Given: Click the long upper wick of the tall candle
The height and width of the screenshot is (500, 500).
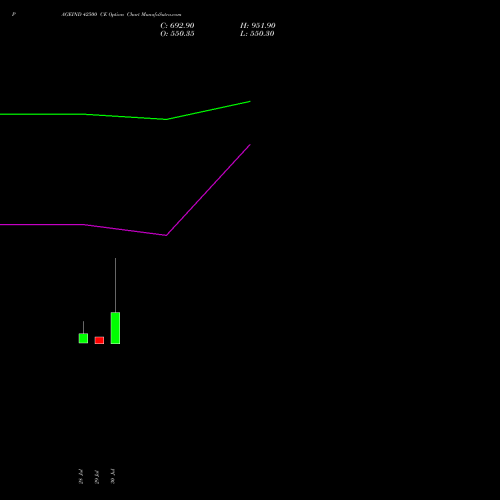Looking at the screenshot, I should (116, 285).
